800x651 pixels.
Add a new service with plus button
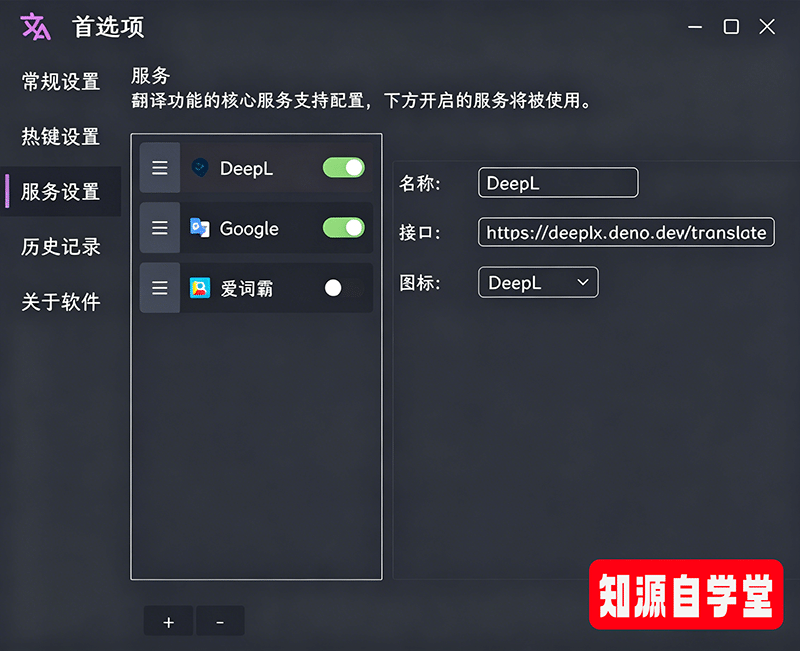169,622
